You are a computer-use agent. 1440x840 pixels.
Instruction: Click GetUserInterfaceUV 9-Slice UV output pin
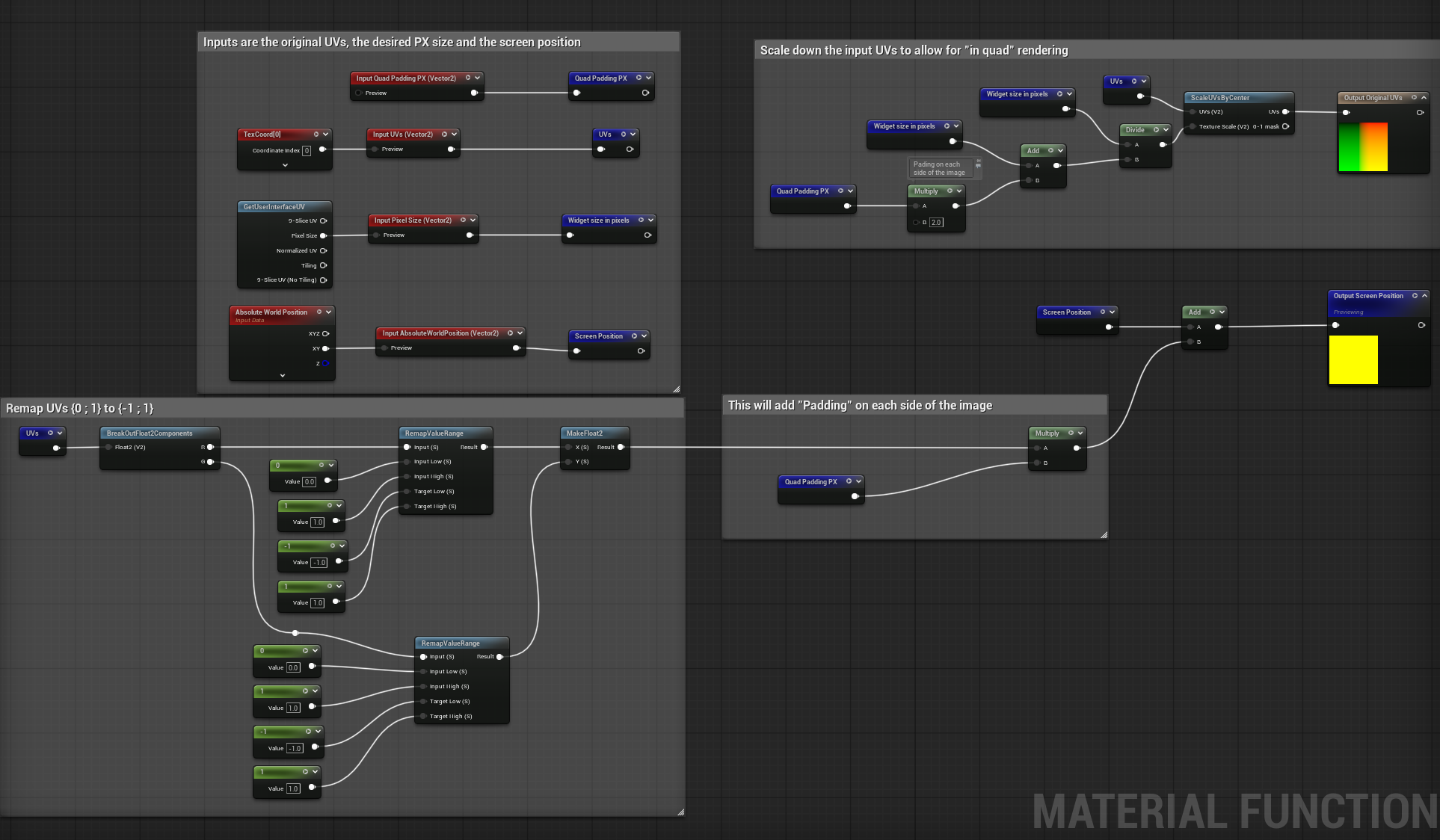pyautogui.click(x=324, y=221)
